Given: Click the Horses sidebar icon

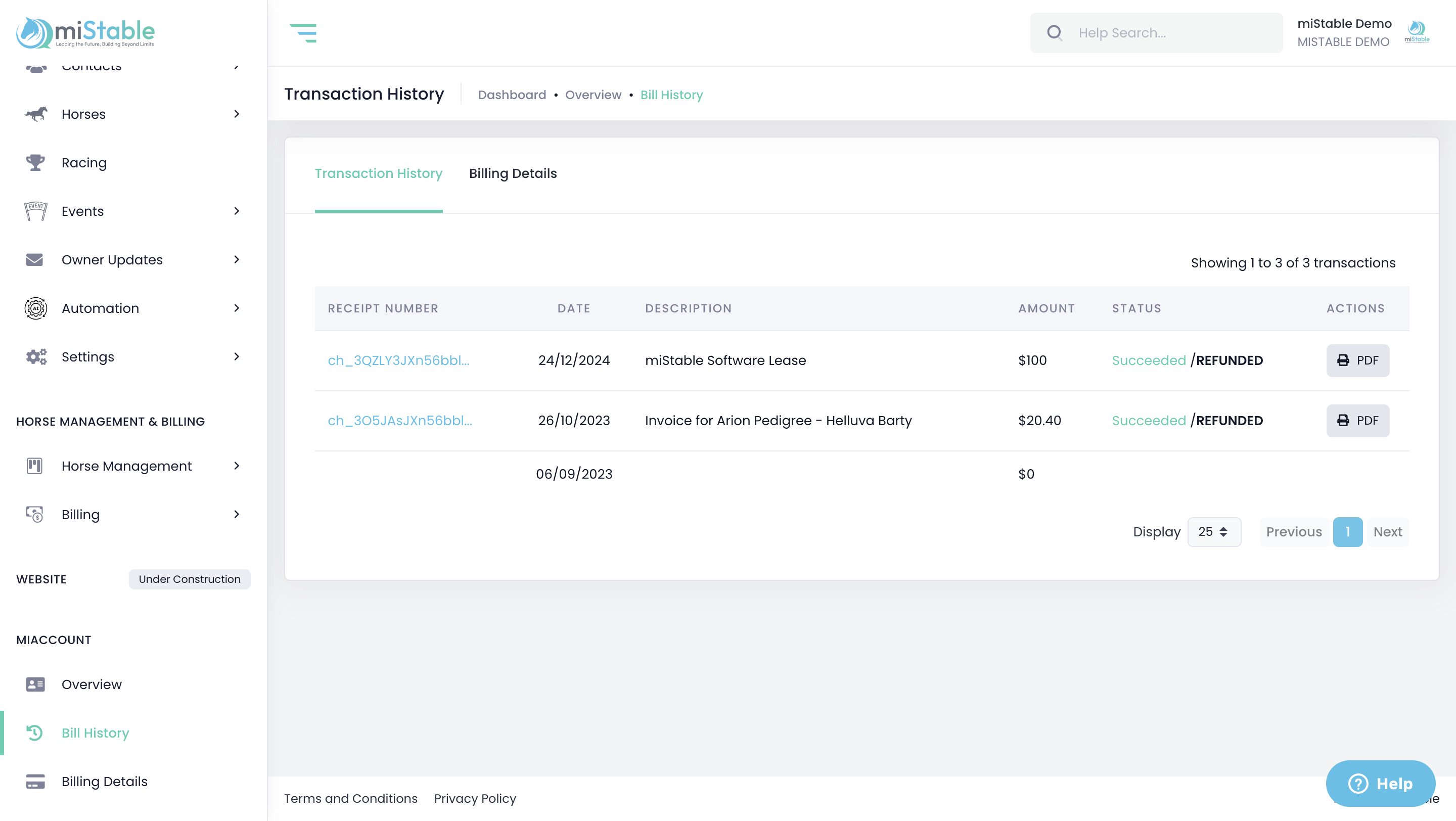Looking at the screenshot, I should 35,114.
